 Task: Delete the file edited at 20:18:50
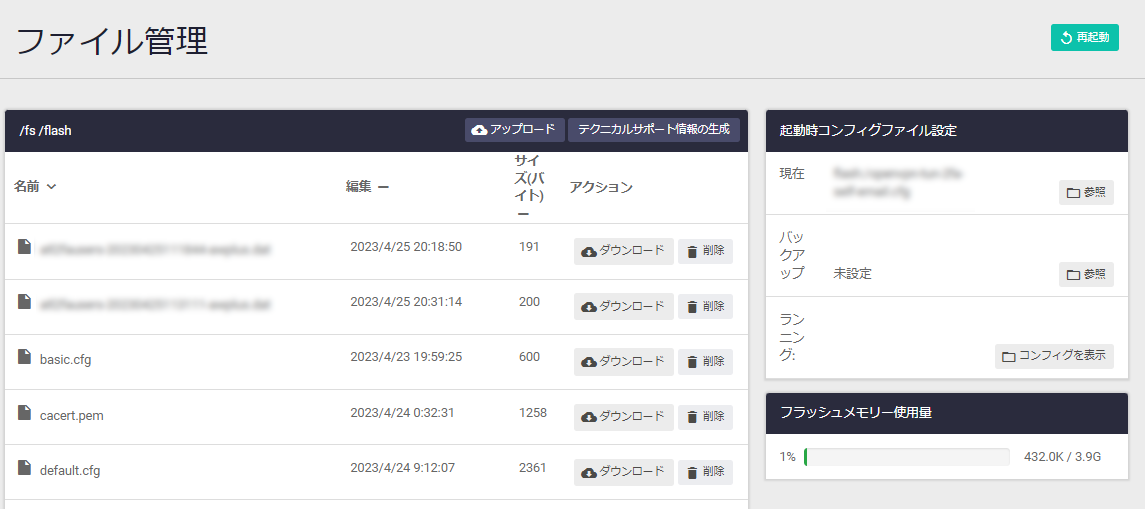point(705,251)
